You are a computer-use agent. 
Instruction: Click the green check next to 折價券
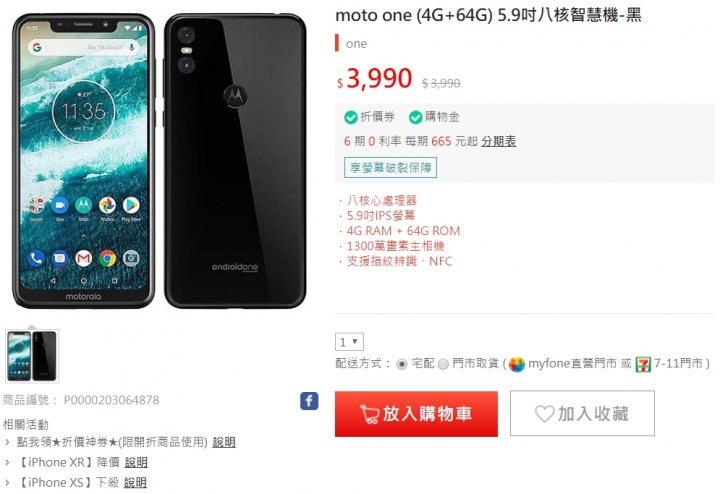pos(351,118)
